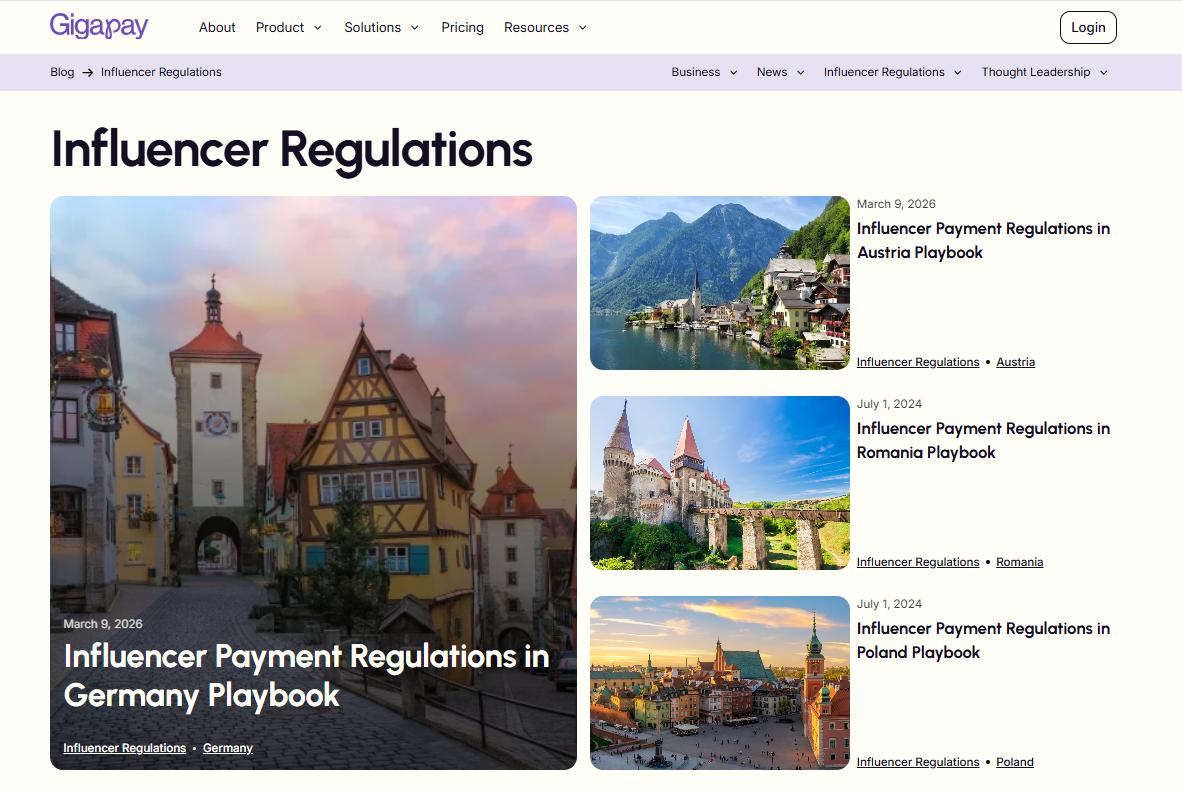Open the Business category dropdown
This screenshot has width=1182, height=792.
704,72
